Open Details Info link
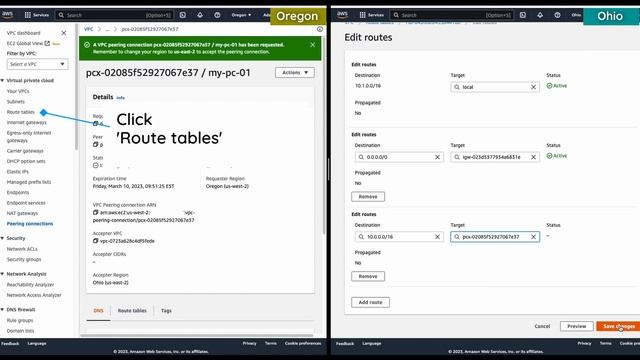Viewport: 640px width, 360px height. pyautogui.click(x=120, y=98)
